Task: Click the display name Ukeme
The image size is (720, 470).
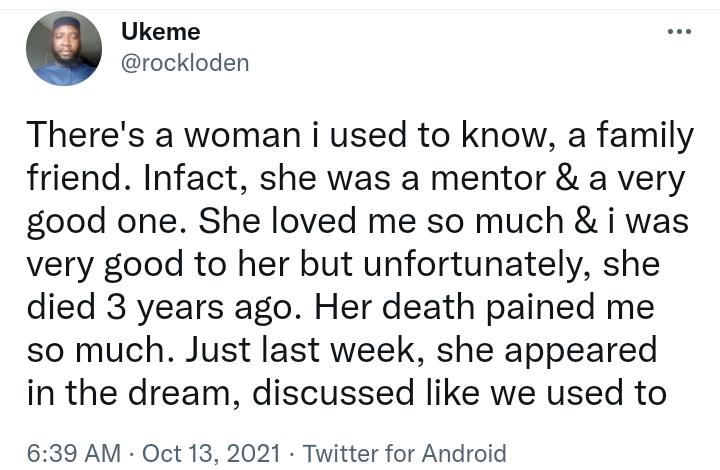Action: 161,32
